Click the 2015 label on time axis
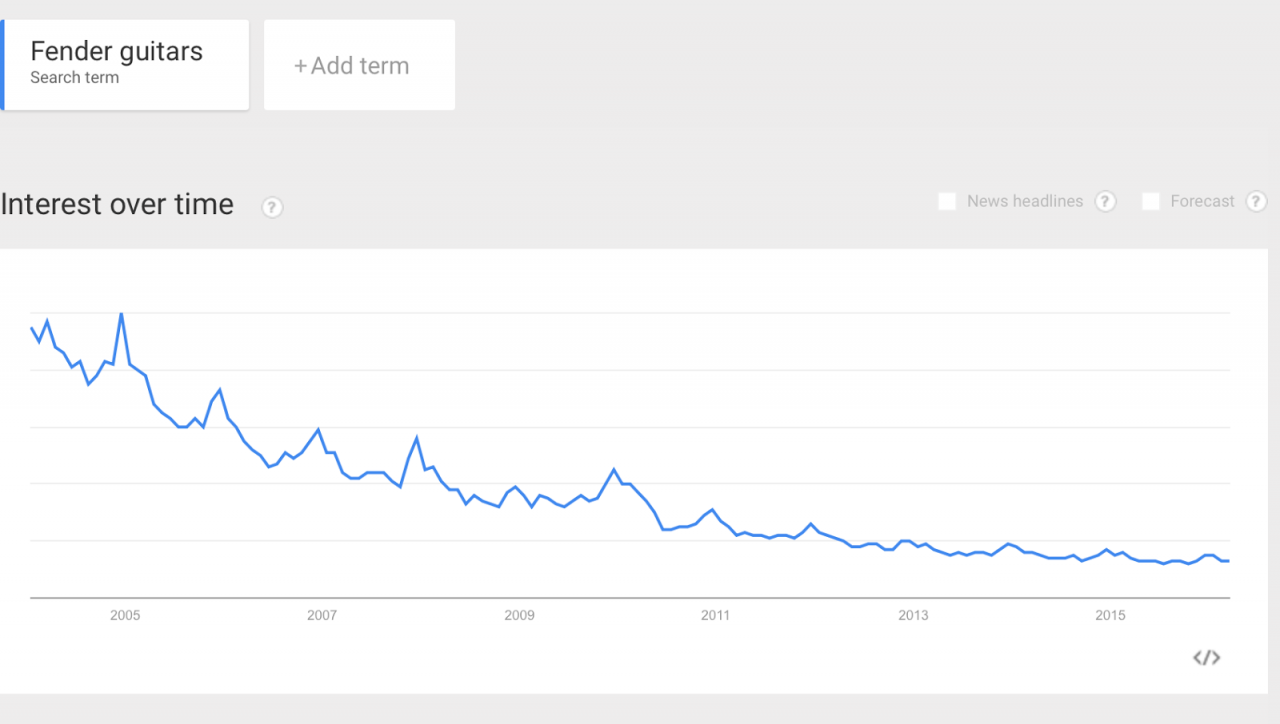The height and width of the screenshot is (724, 1280). click(1110, 615)
